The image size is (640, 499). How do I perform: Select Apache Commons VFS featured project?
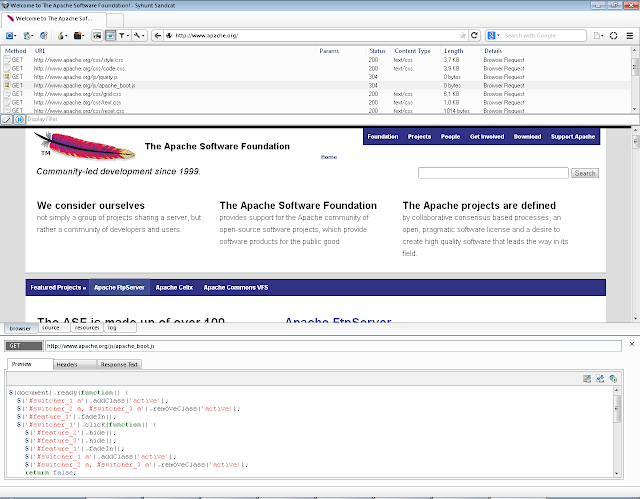coord(236,288)
